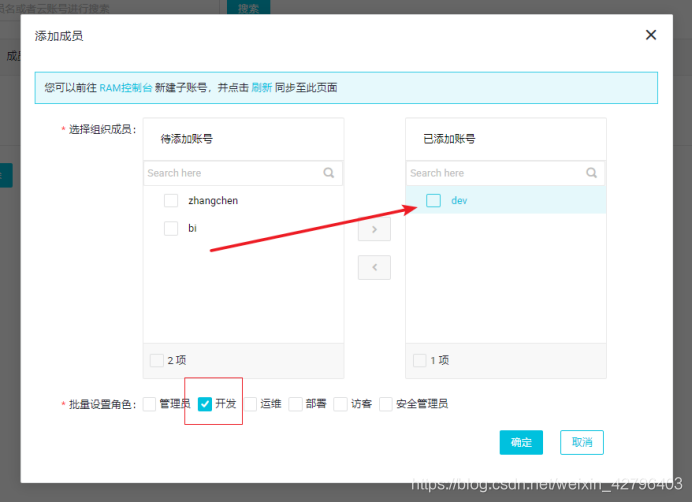Close the 添加成员 dialog with the X

tap(651, 35)
